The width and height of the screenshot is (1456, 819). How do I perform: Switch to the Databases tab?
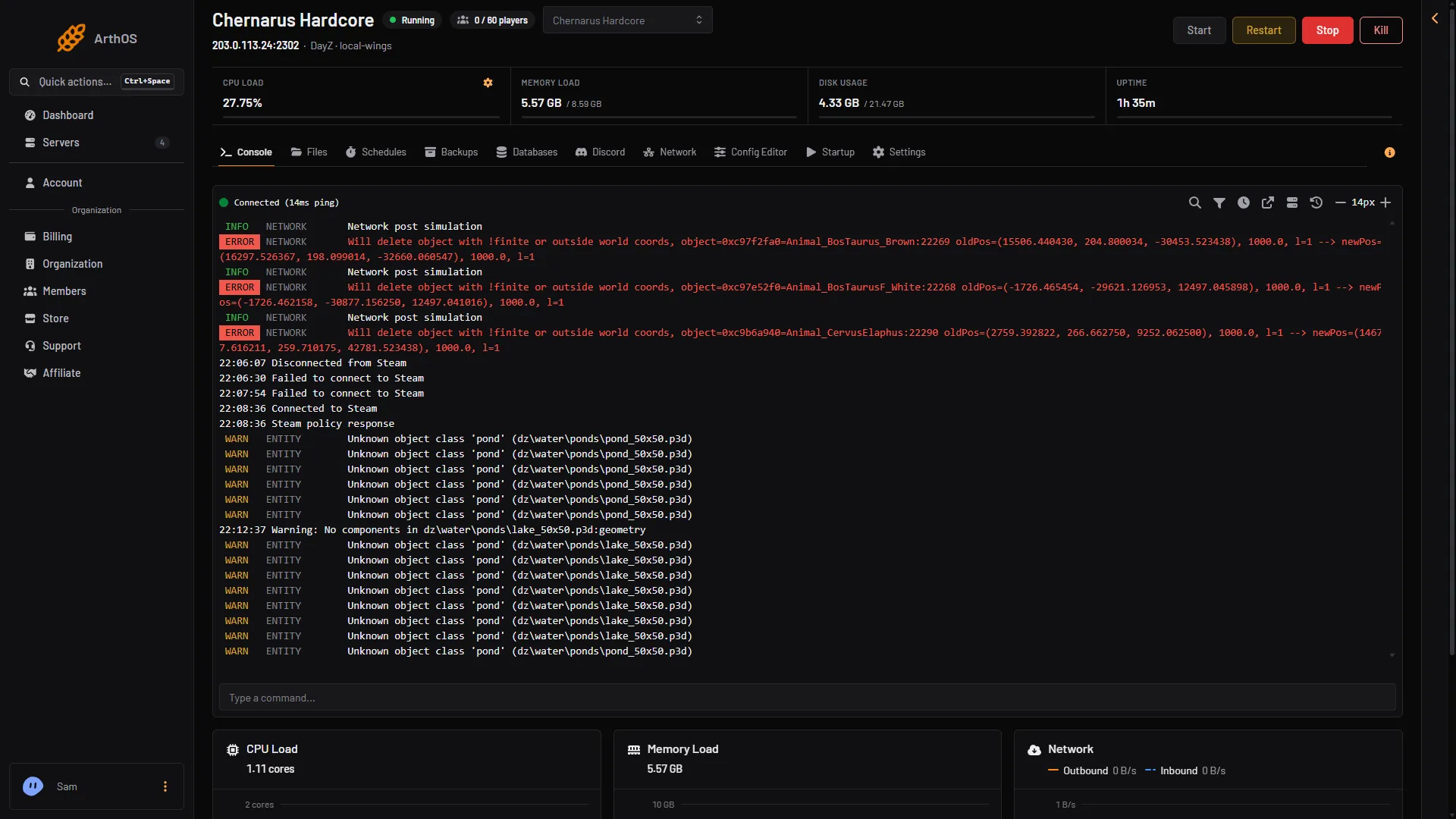point(526,152)
